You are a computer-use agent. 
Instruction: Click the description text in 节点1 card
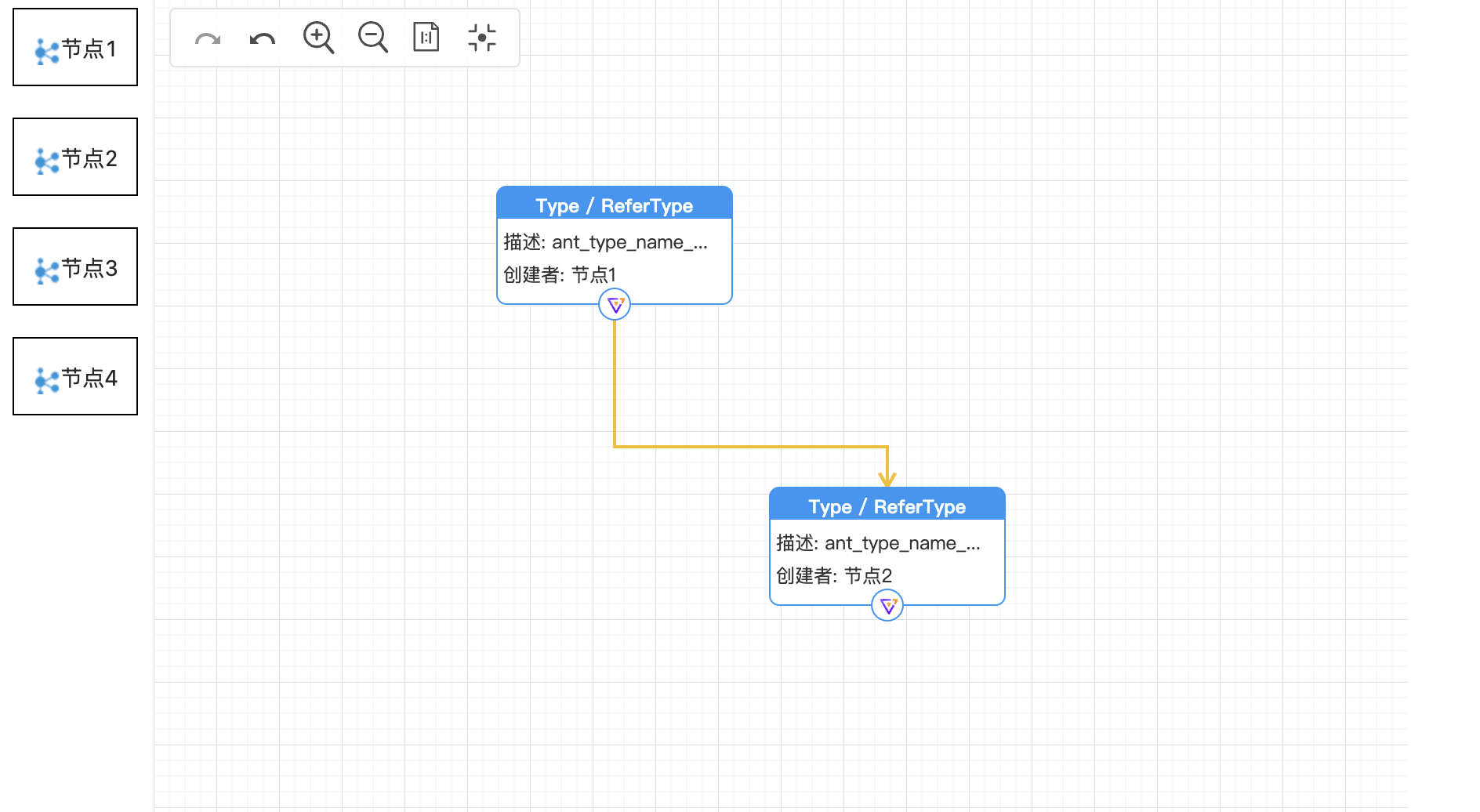[605, 242]
